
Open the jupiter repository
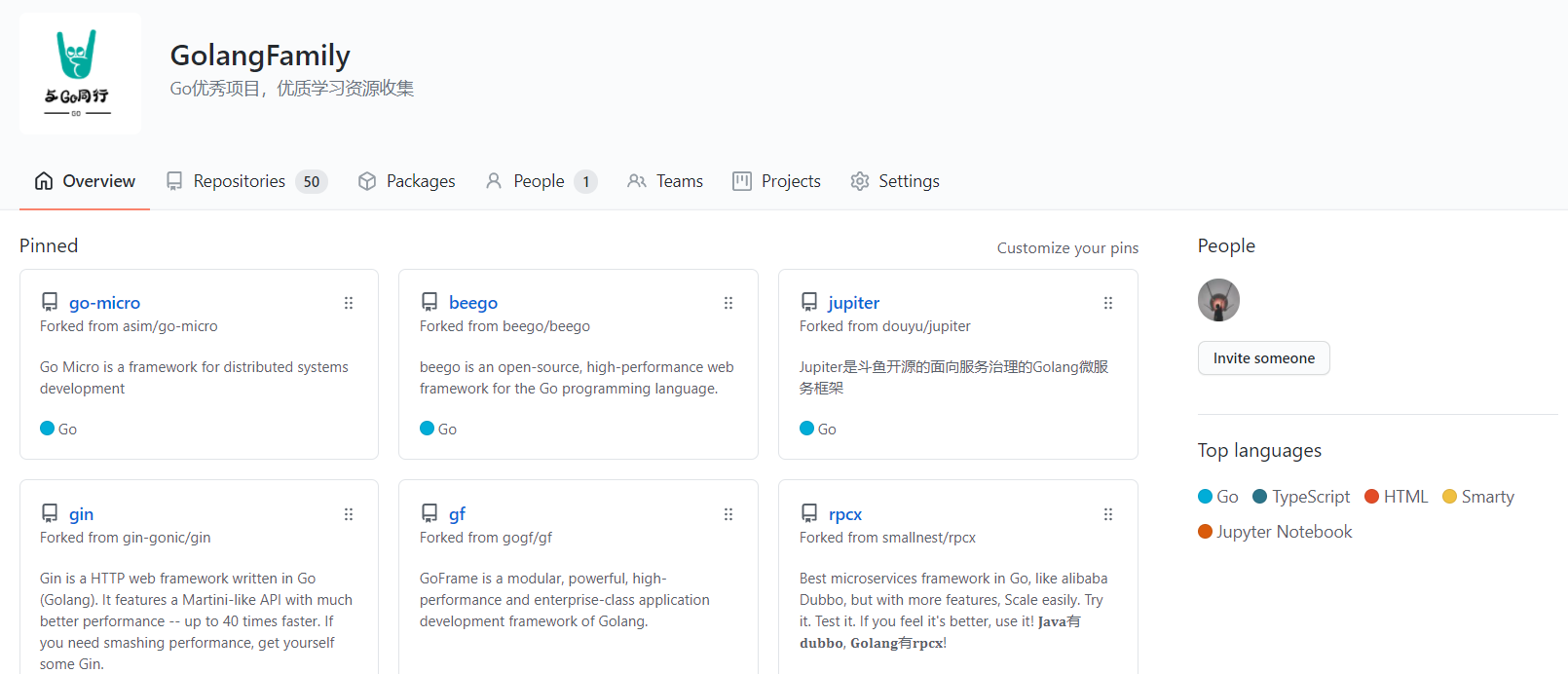coord(854,303)
